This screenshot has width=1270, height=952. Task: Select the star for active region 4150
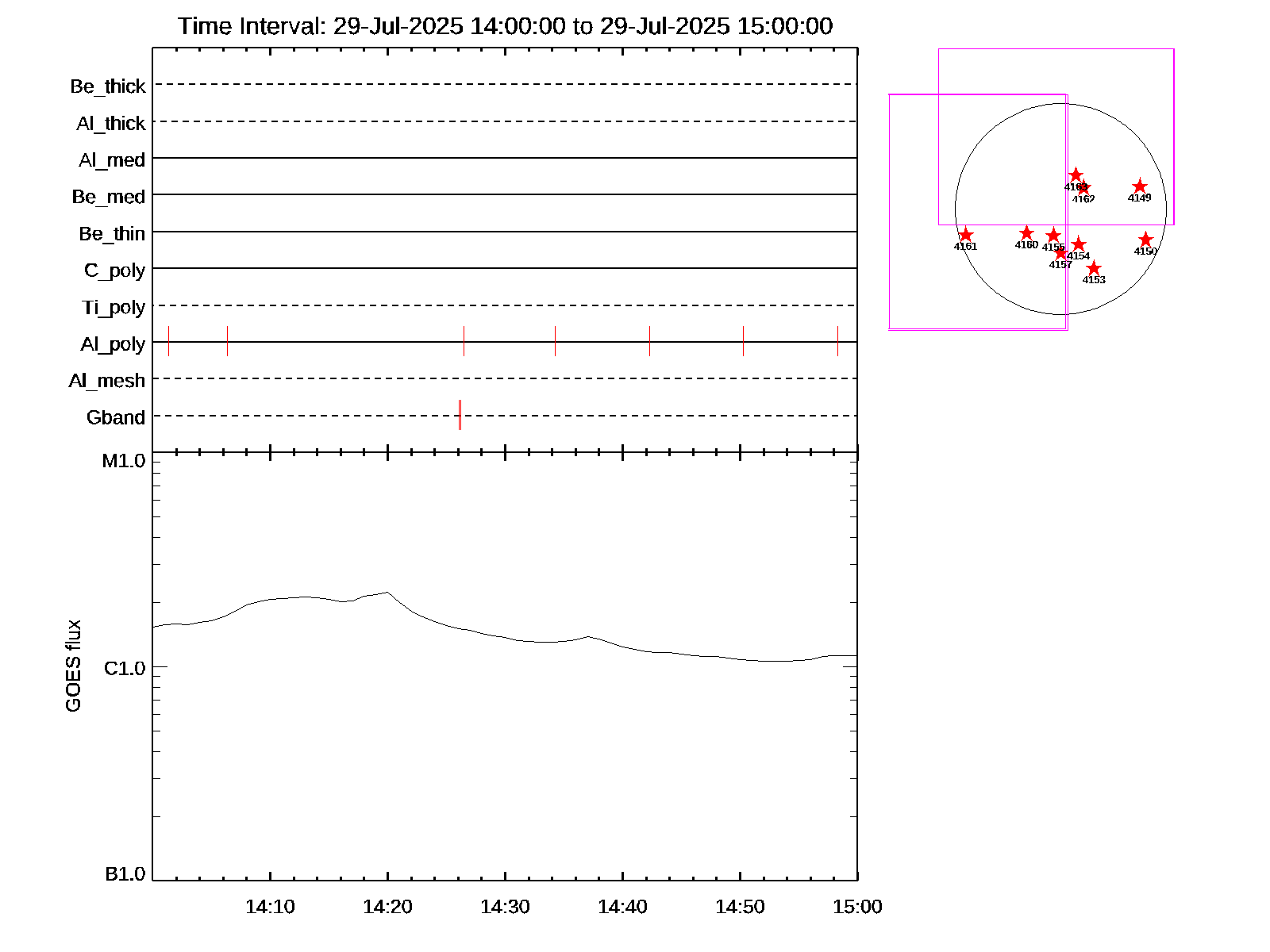pos(1145,240)
